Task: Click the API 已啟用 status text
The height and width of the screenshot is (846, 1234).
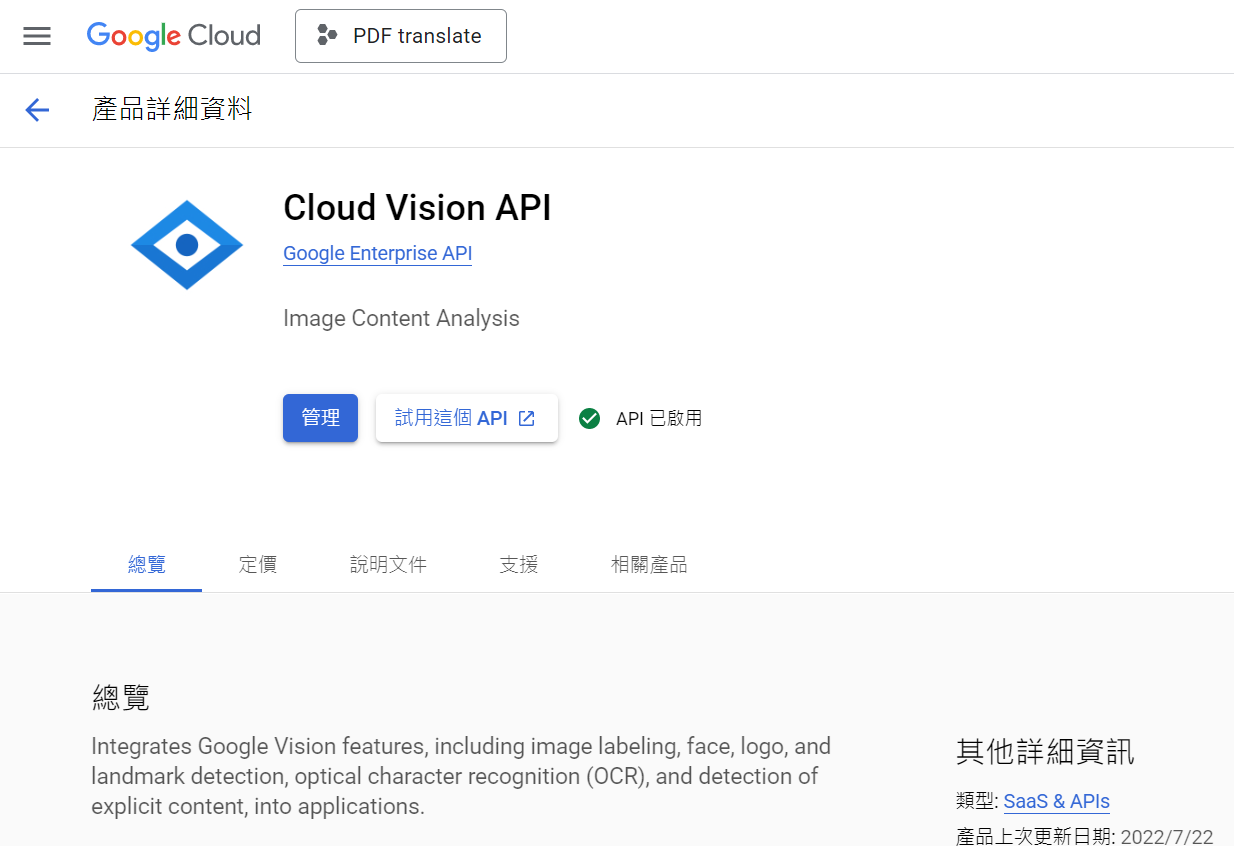Action: [659, 419]
